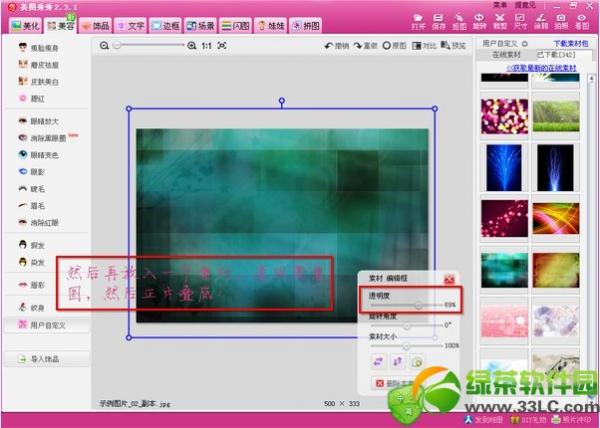Screen dimensions: 600x428
Task: Select 消除黑眼圈 dark circle remover
Action: [44, 138]
